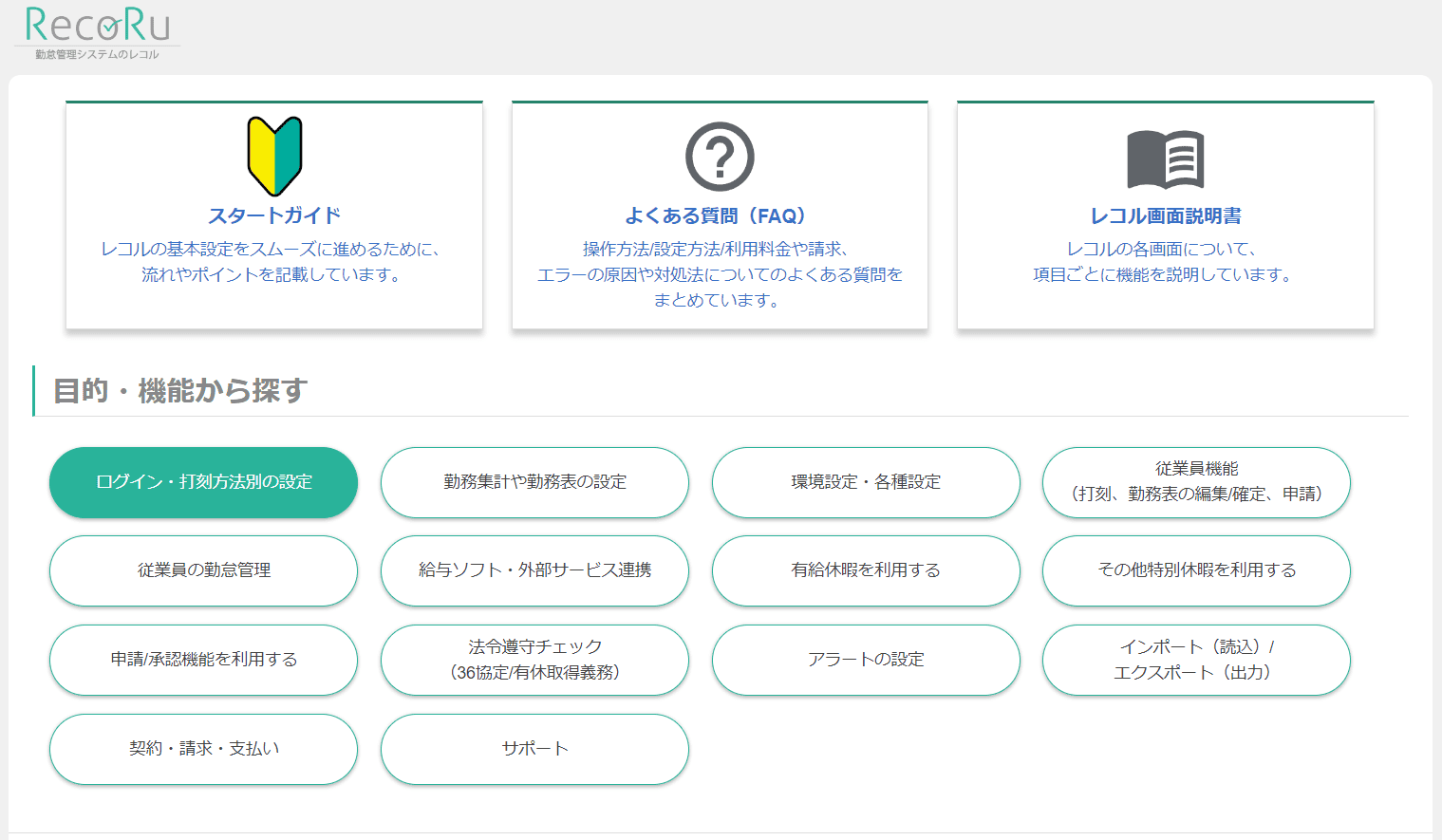Select 勤務集計や勤務表の設定 button
The height and width of the screenshot is (840, 1442).
coord(534,482)
